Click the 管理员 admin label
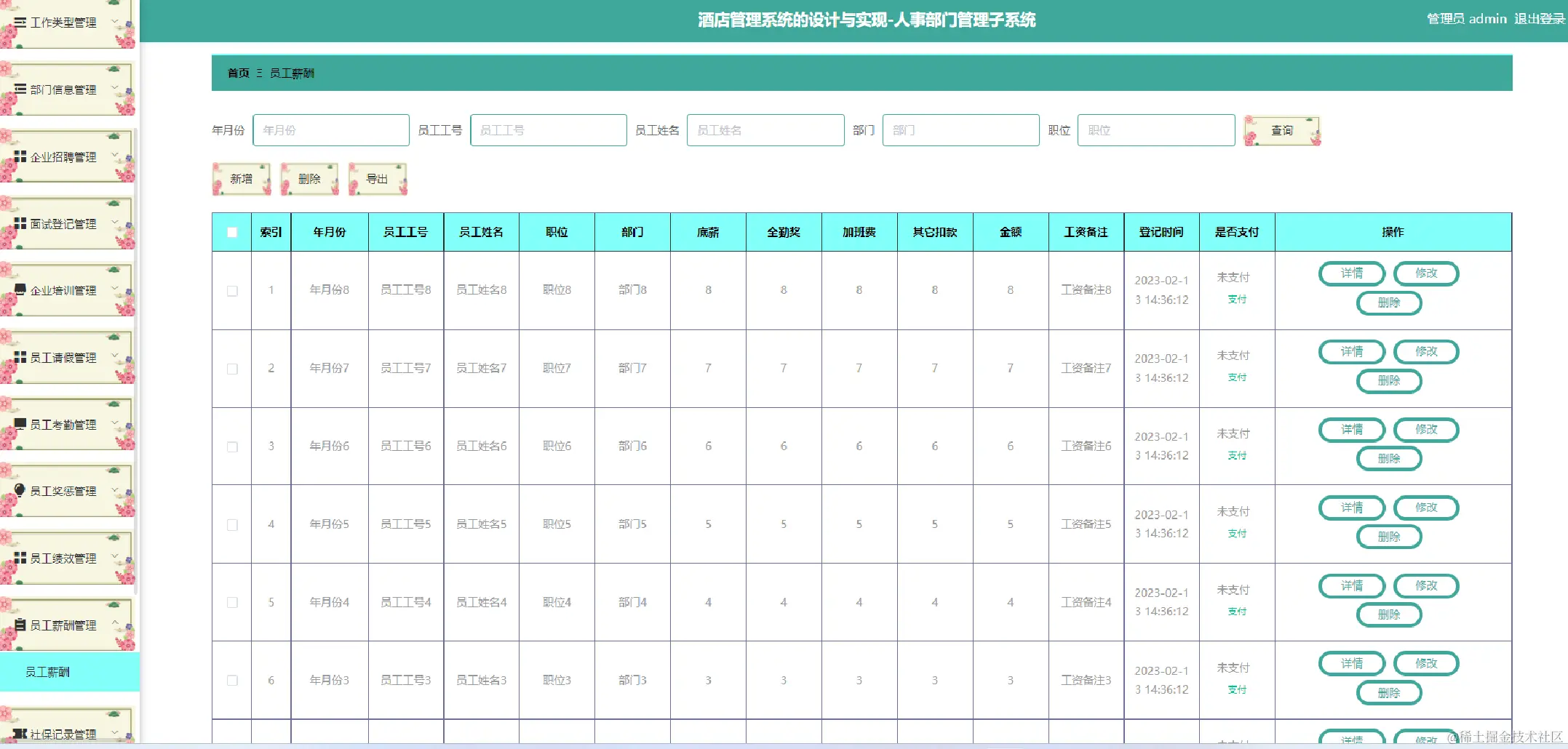 [1467, 19]
